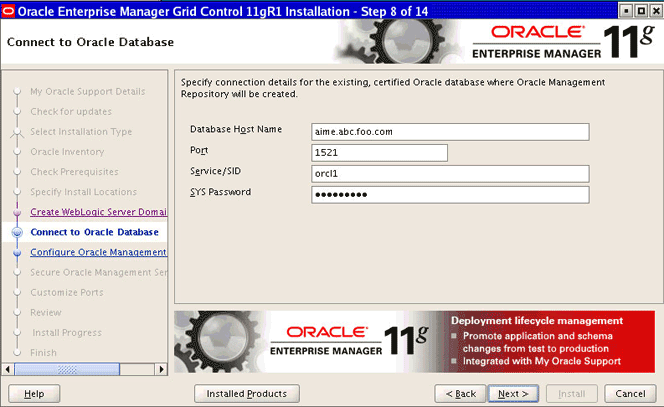This screenshot has width=664, height=407.
Task: Click the SYS Password label
Action: 220,192
